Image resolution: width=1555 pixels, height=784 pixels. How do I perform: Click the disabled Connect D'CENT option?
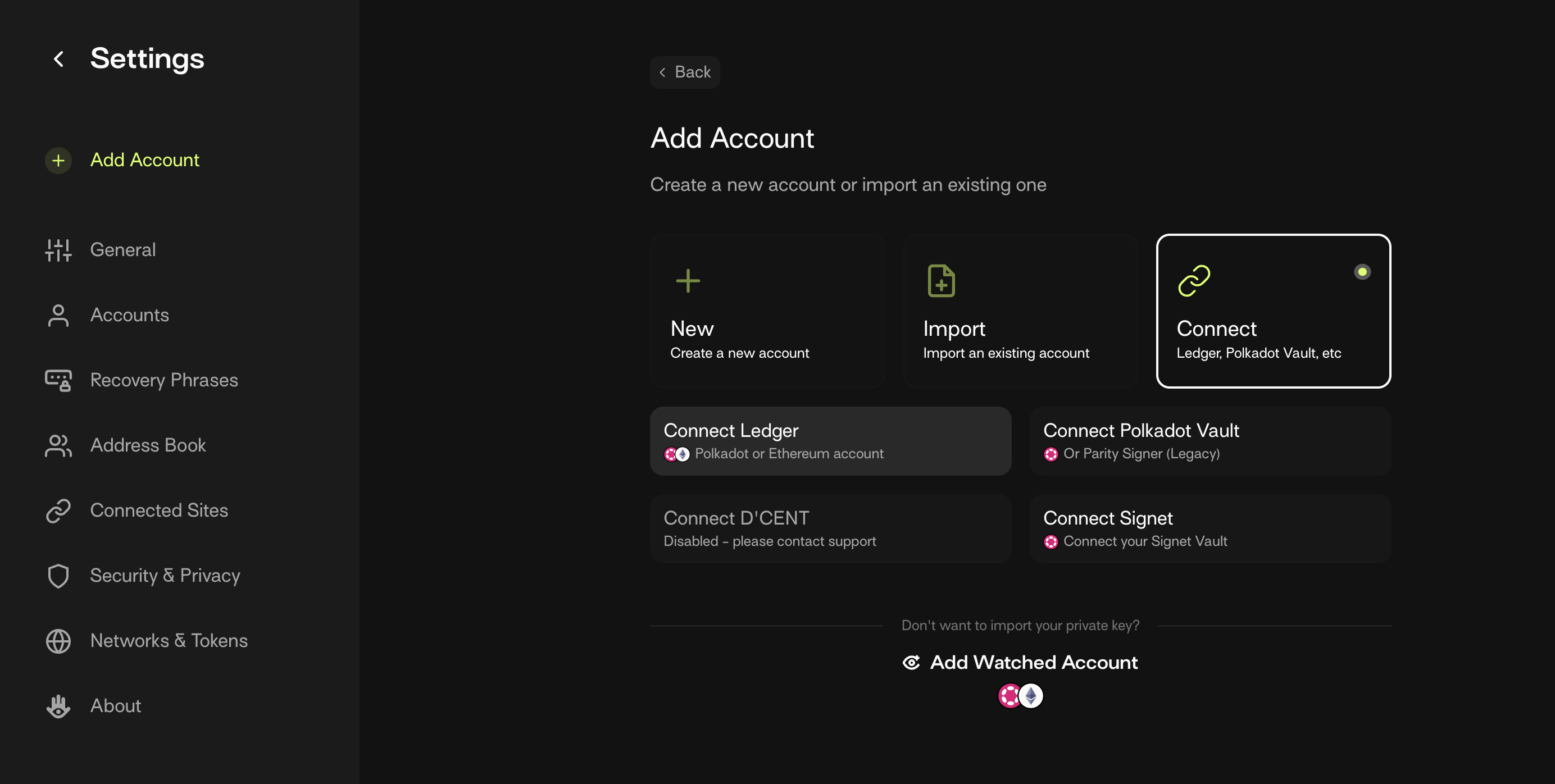pos(830,528)
